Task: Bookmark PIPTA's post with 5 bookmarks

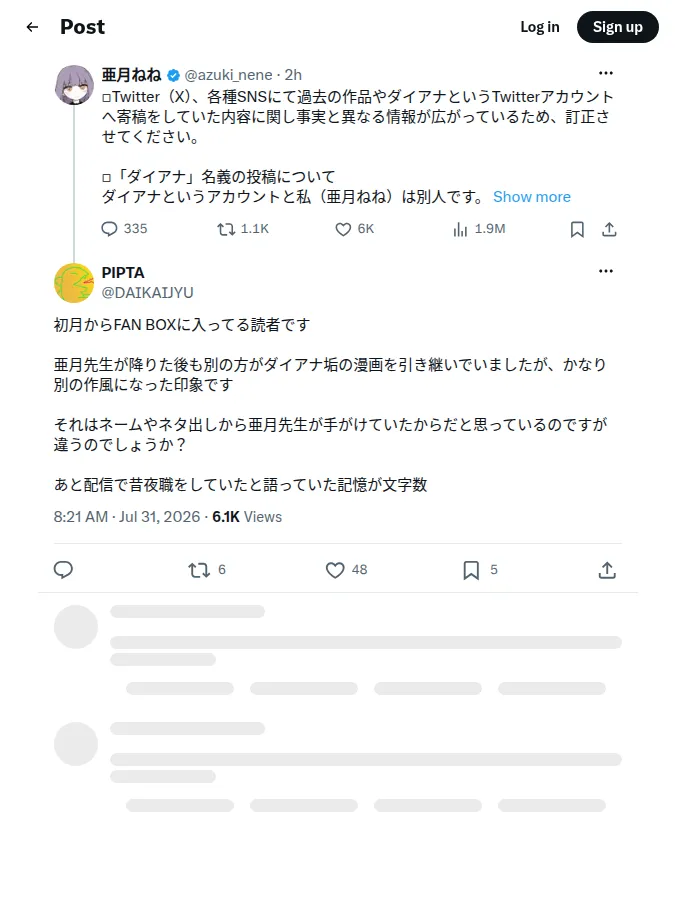Action: pos(471,570)
